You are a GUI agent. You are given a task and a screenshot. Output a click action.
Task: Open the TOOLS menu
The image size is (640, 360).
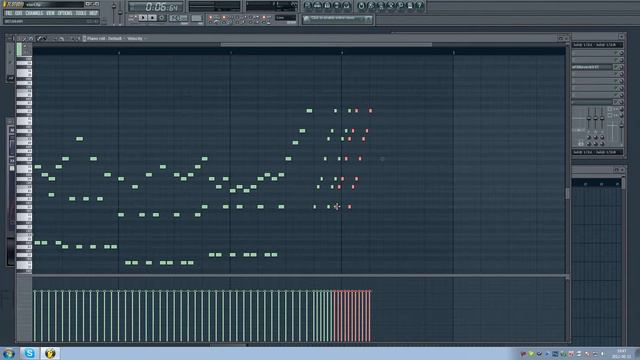point(81,13)
